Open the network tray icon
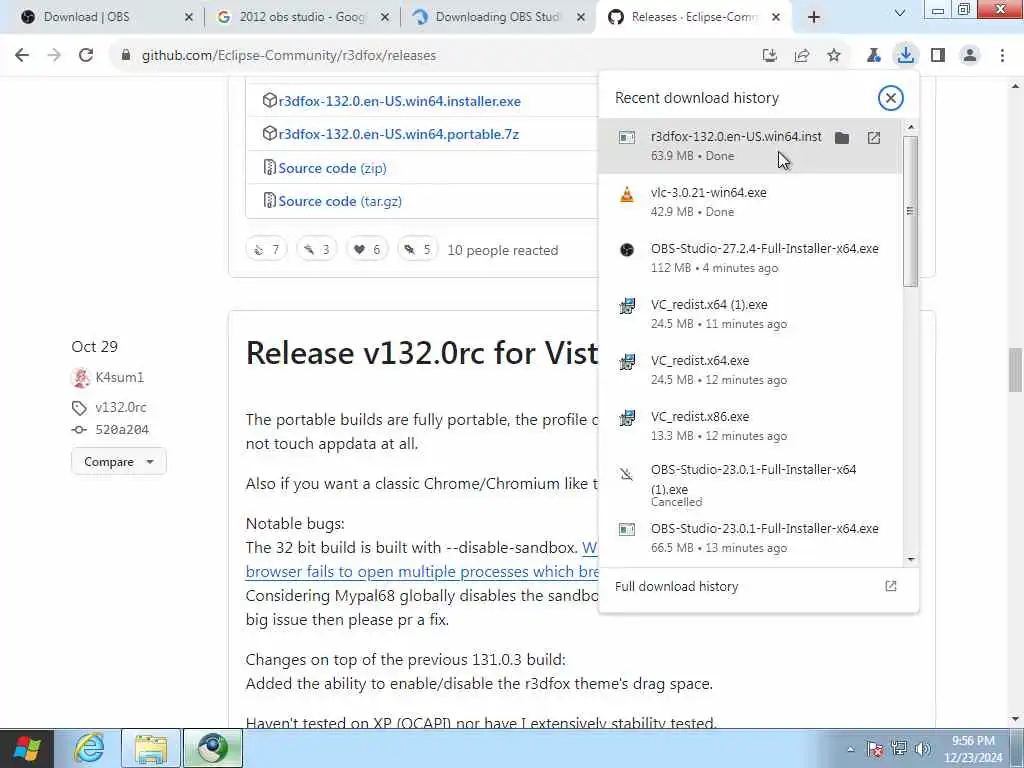Screen dimensions: 1024x768 pos(899,749)
